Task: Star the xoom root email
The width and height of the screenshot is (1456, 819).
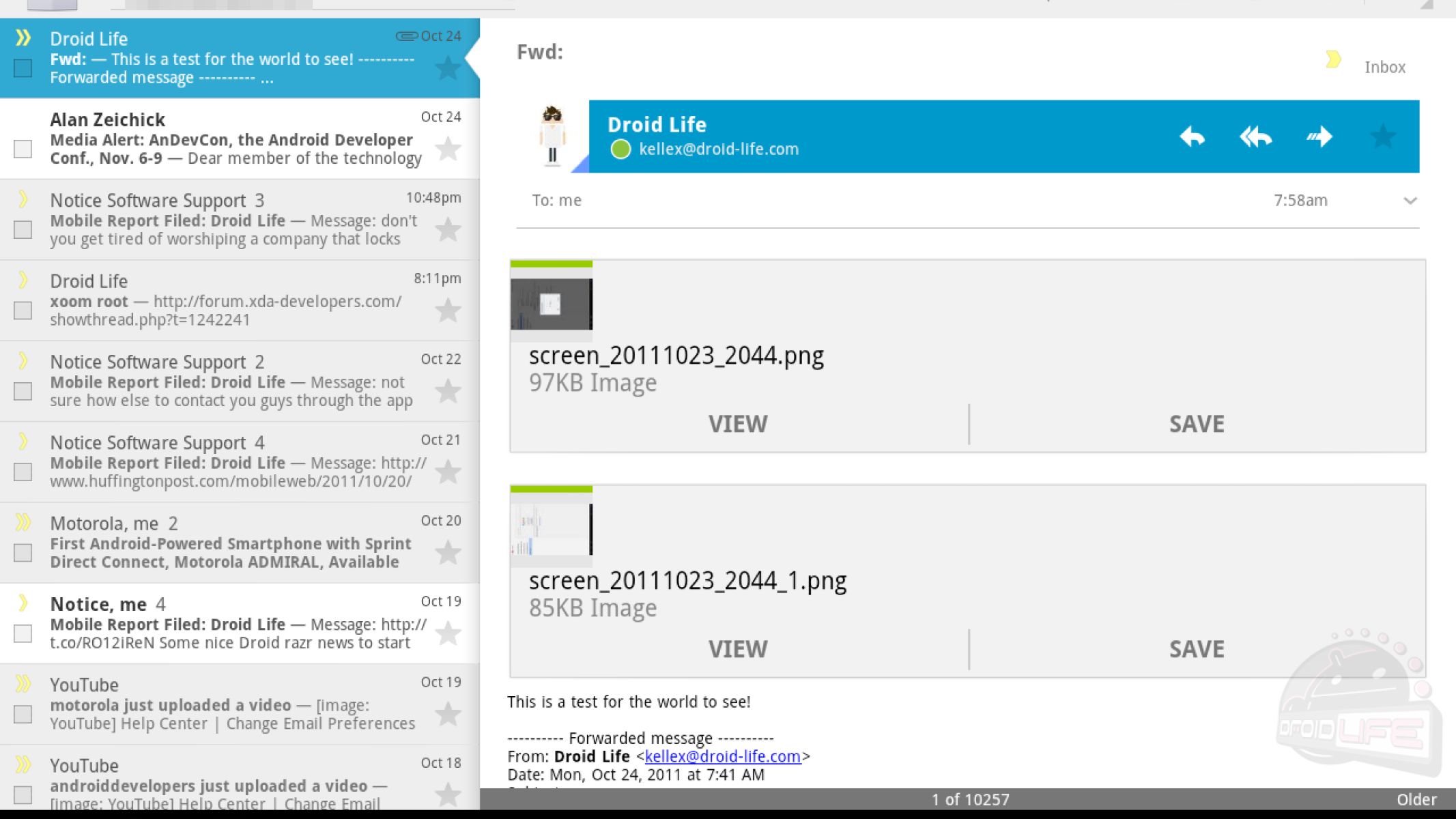Action: pos(448,311)
